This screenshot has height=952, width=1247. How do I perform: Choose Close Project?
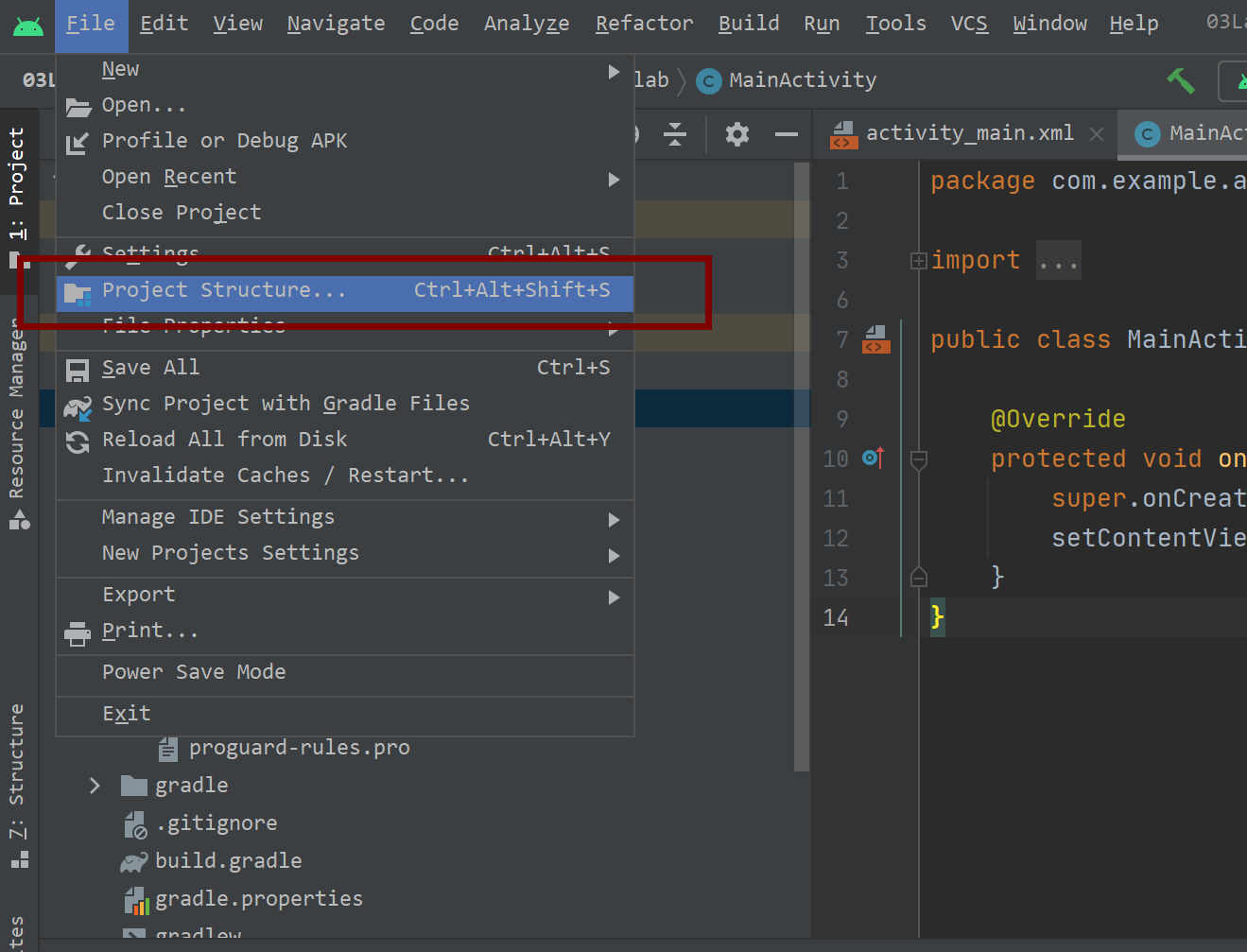[x=345, y=213]
